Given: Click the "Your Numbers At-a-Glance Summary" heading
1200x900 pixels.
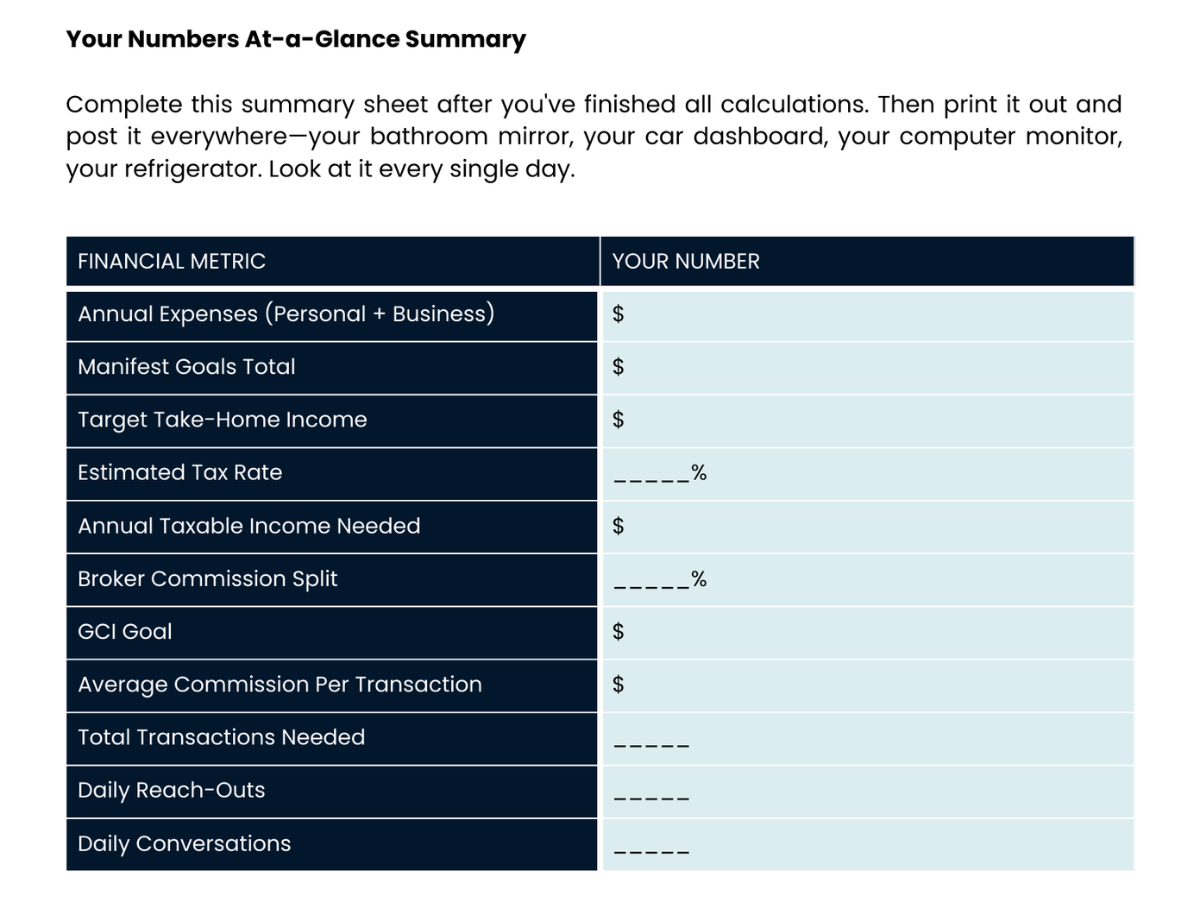Looking at the screenshot, I should [296, 40].
